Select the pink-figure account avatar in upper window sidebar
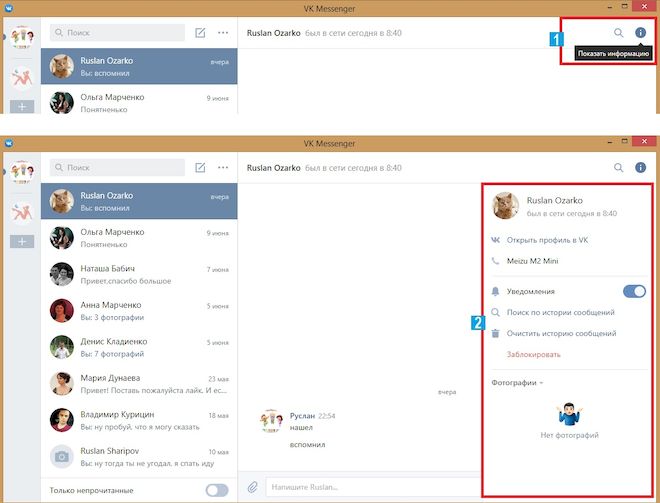660x503 pixels. pos(22,77)
